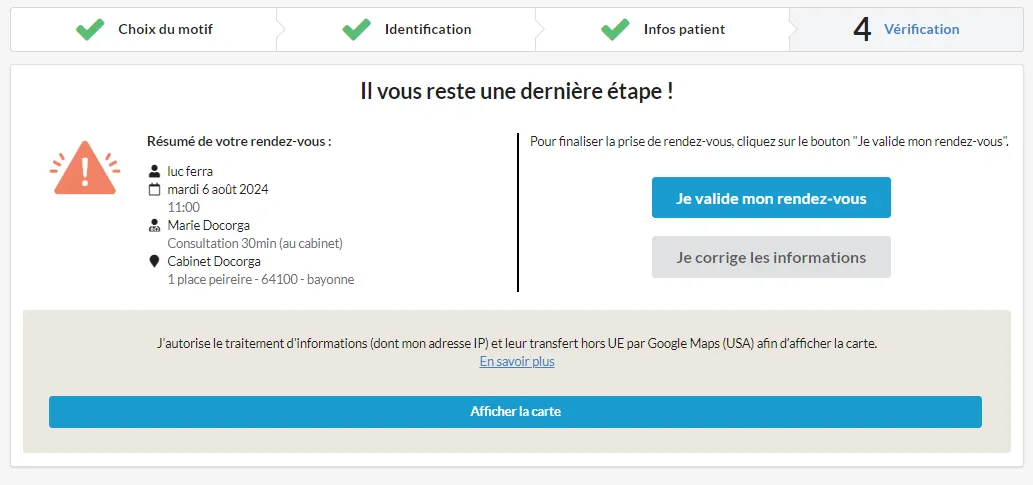Switch to the Infos patient step

click(x=684, y=29)
